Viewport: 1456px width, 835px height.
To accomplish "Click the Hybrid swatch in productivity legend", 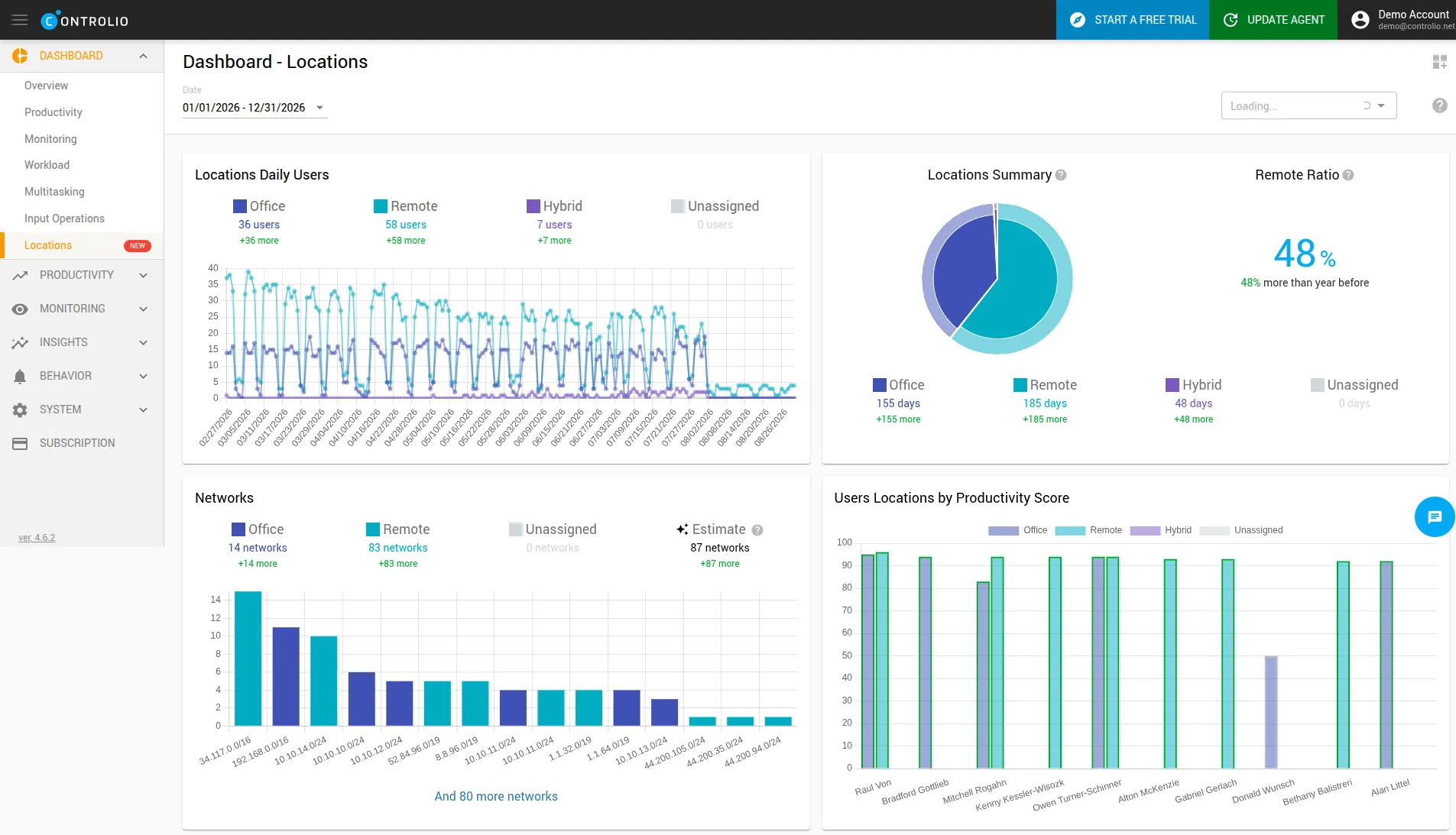I will [x=1145, y=530].
